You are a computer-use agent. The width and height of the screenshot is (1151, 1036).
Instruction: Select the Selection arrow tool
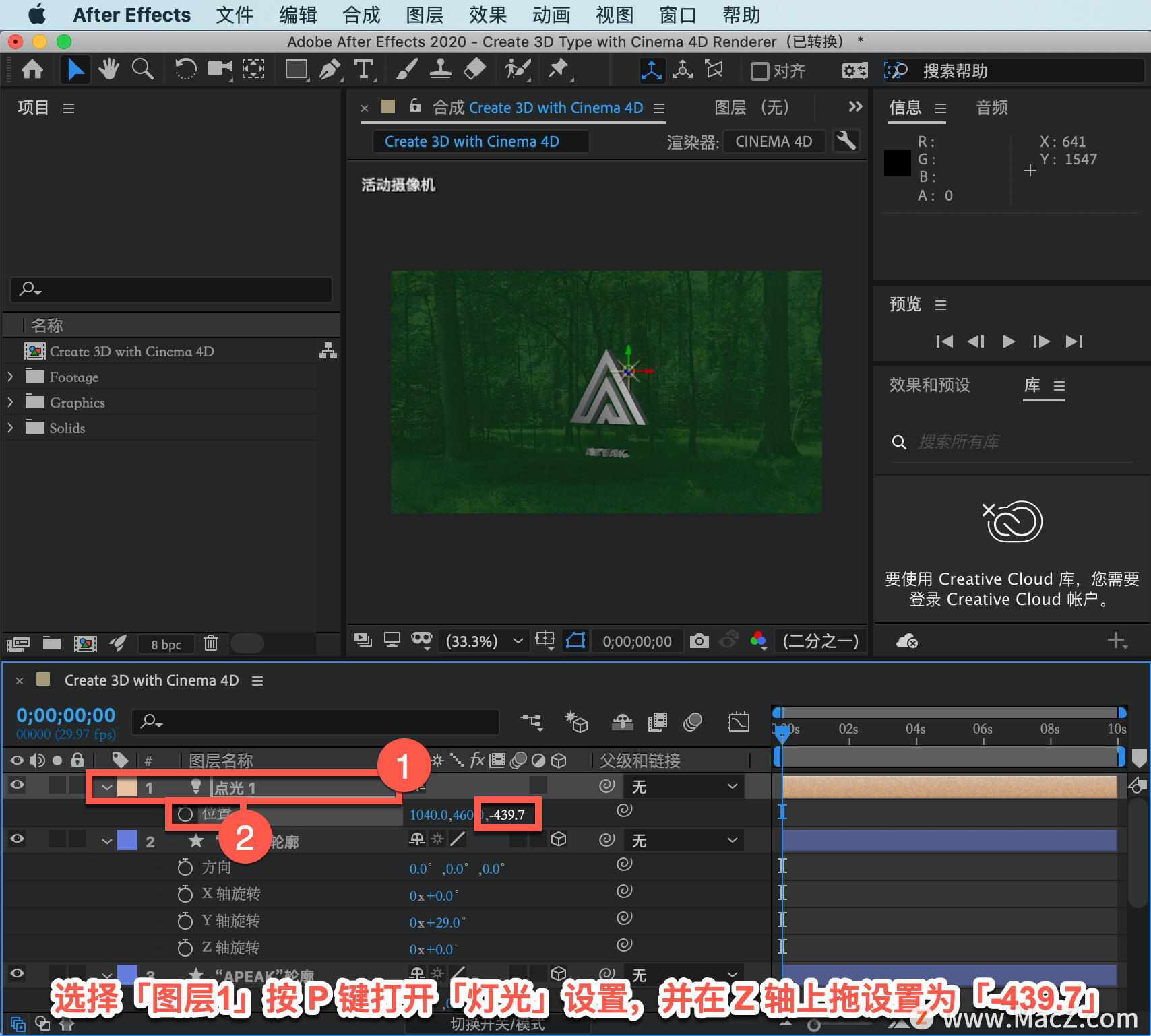[75, 70]
